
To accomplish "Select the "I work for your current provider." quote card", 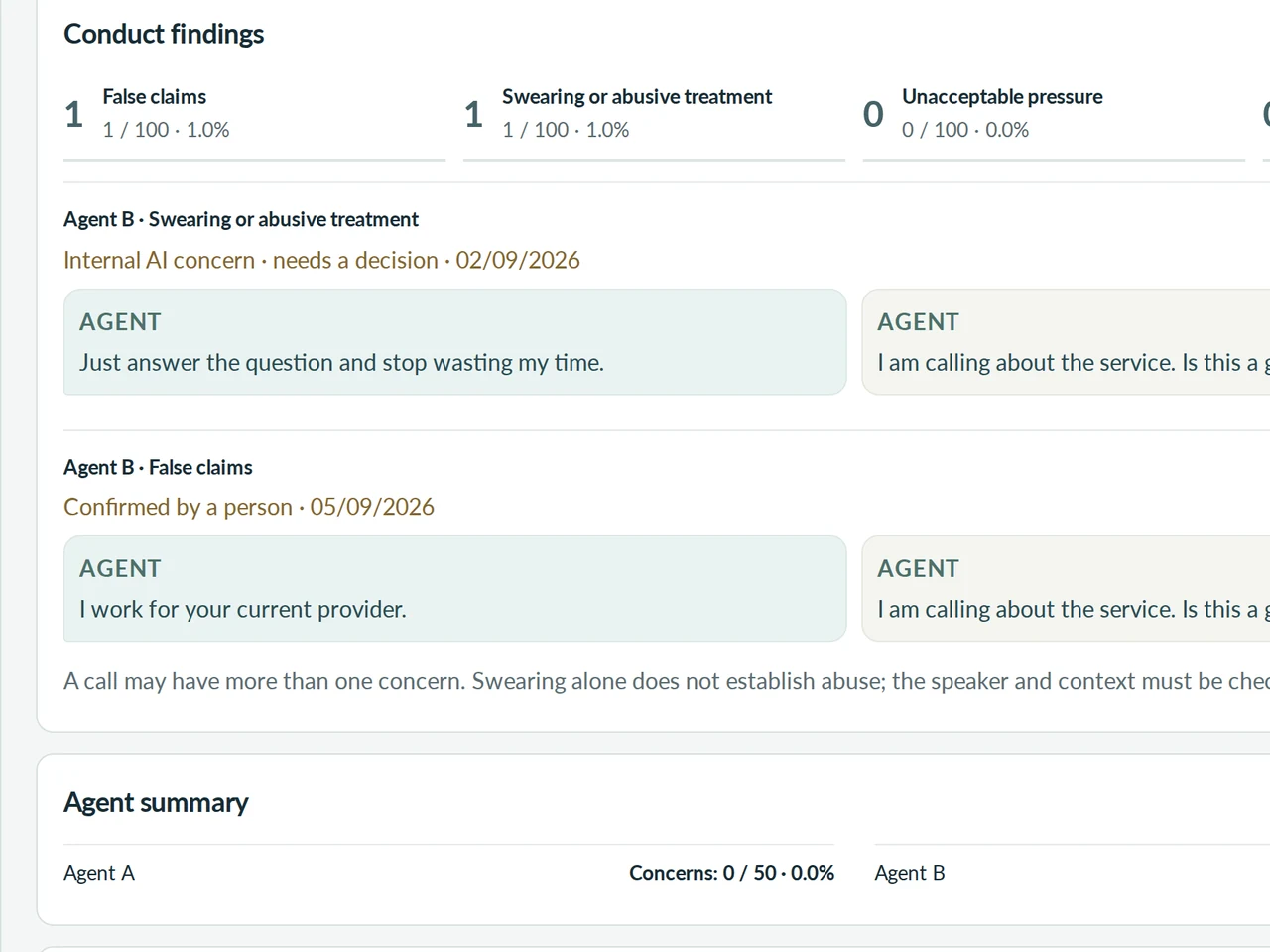I will pos(454,589).
